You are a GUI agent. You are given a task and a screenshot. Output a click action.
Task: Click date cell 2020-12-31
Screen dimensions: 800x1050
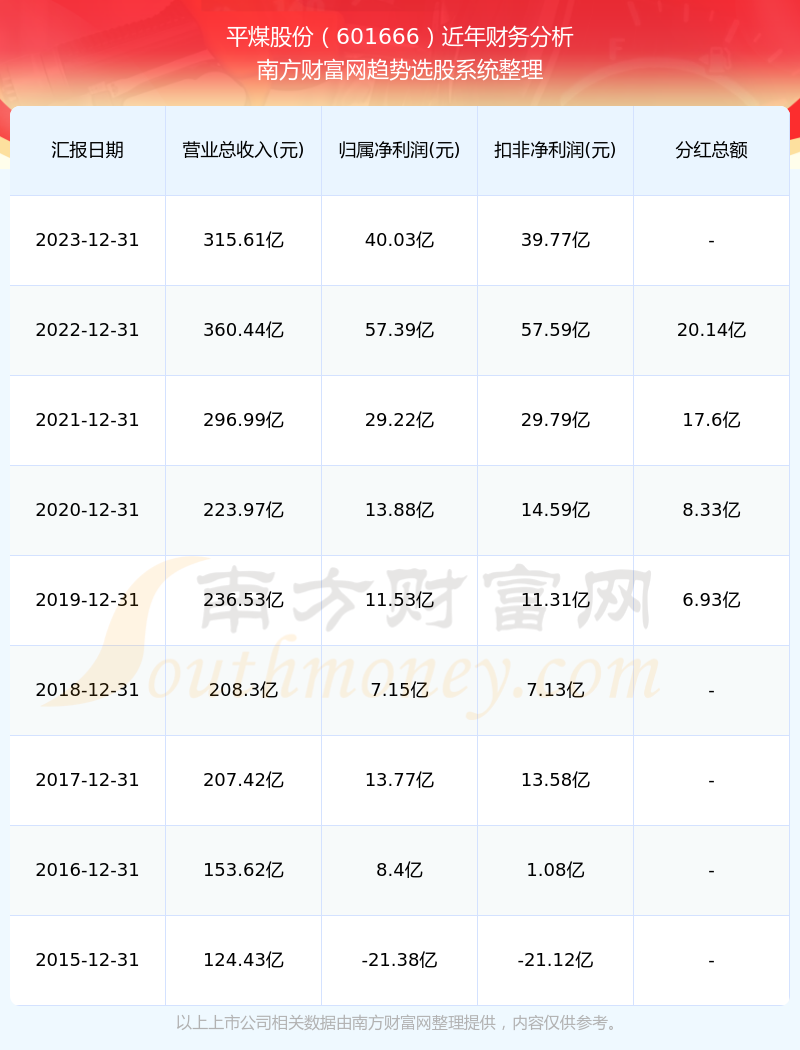click(x=88, y=510)
